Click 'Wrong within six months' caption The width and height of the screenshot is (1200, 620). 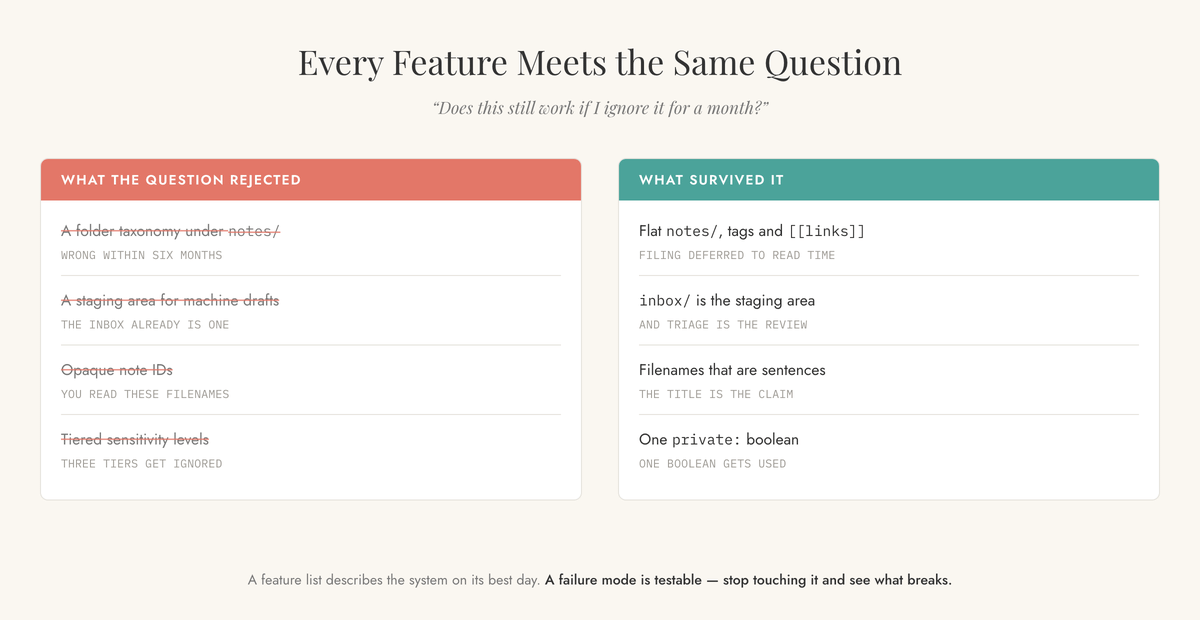(141, 255)
